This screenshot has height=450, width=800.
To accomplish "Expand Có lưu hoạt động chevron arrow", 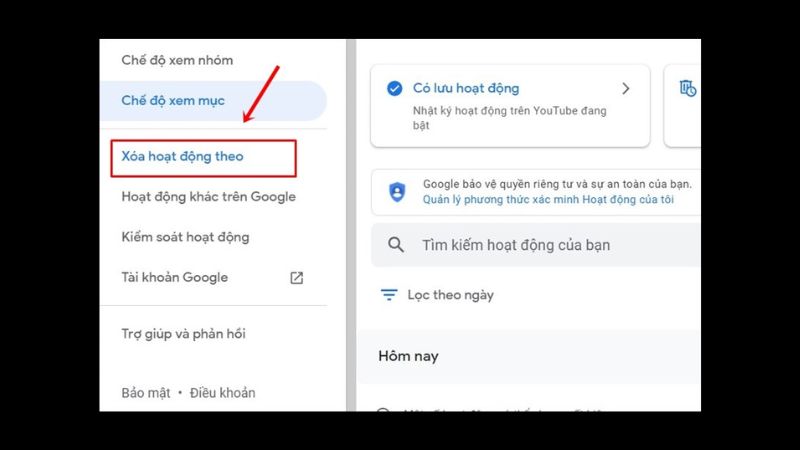I will pyautogui.click(x=626, y=89).
